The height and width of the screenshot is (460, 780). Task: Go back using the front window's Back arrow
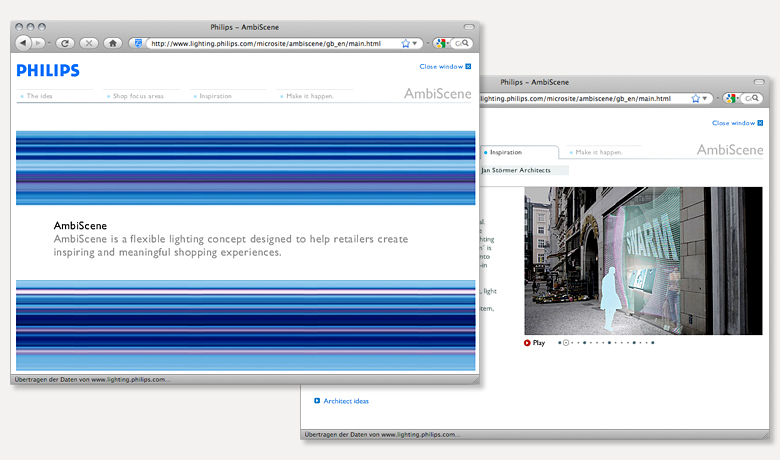[x=22, y=43]
